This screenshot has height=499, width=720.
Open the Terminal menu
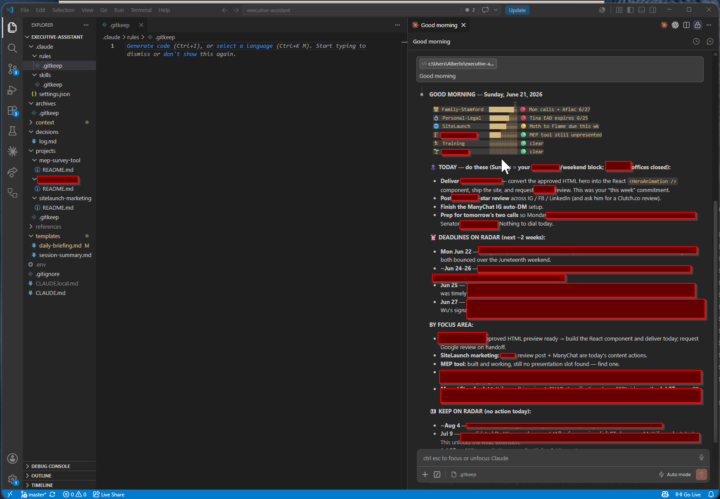pos(141,10)
